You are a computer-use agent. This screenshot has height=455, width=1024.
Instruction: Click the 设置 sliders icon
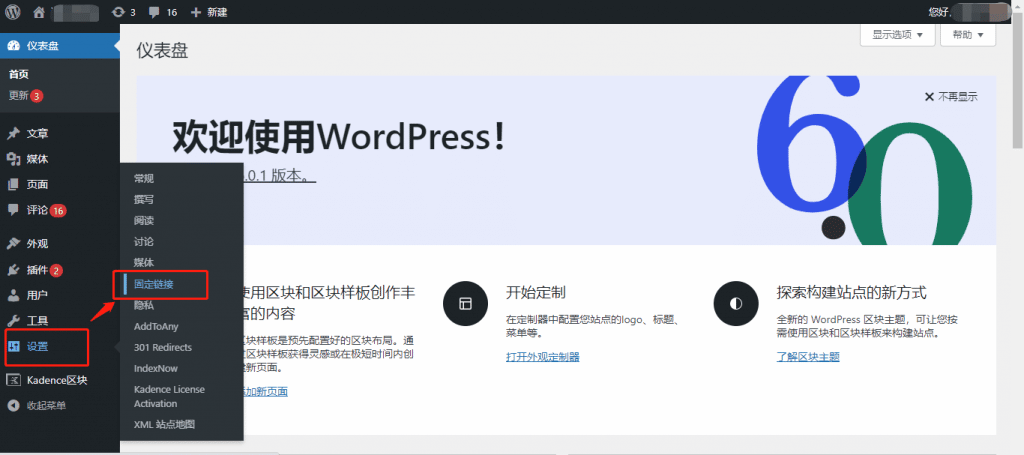pyautogui.click(x=13, y=347)
